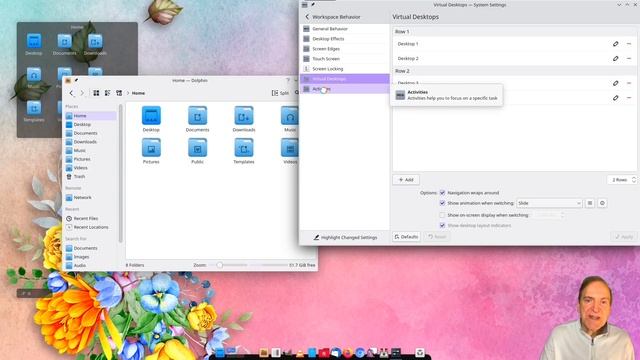Open General Behavior settings
Image resolution: width=640 pixels, height=360 pixels.
(345, 29)
